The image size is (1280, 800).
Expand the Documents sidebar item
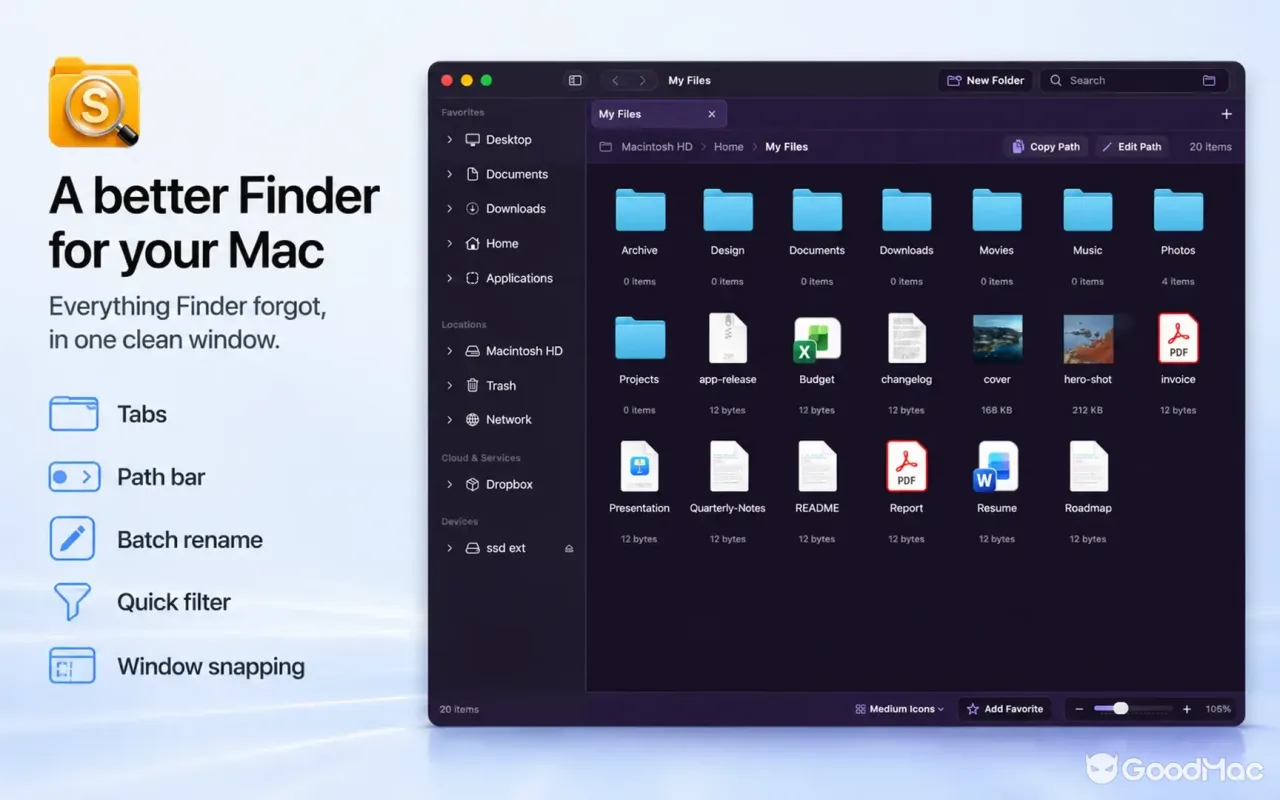pos(450,174)
